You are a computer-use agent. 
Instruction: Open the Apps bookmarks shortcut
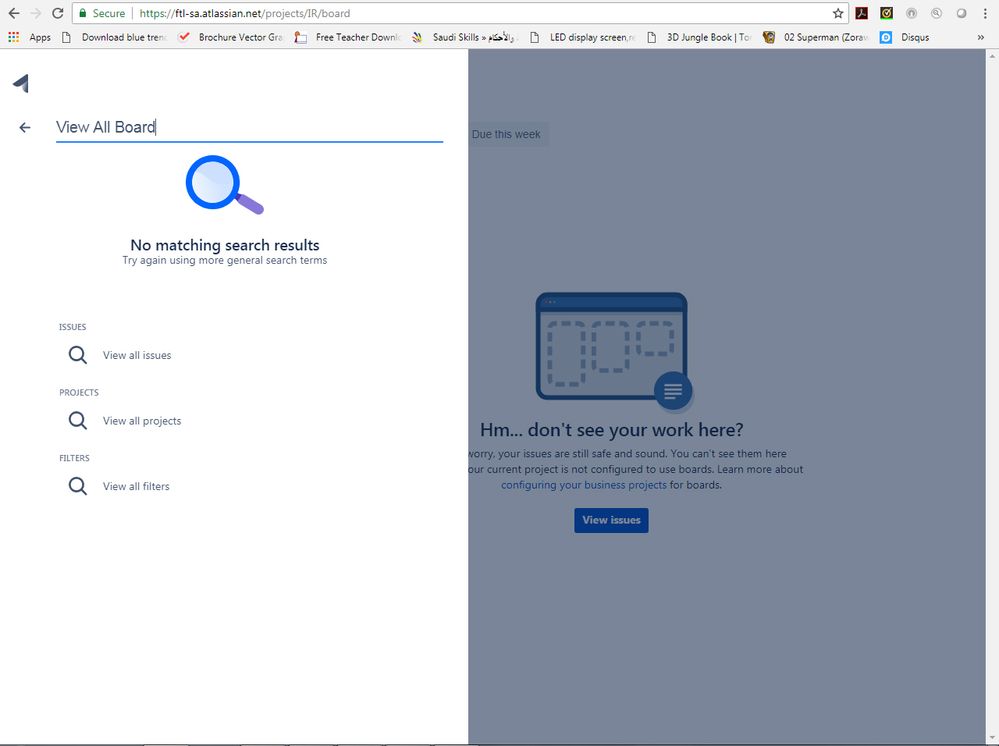coord(29,38)
